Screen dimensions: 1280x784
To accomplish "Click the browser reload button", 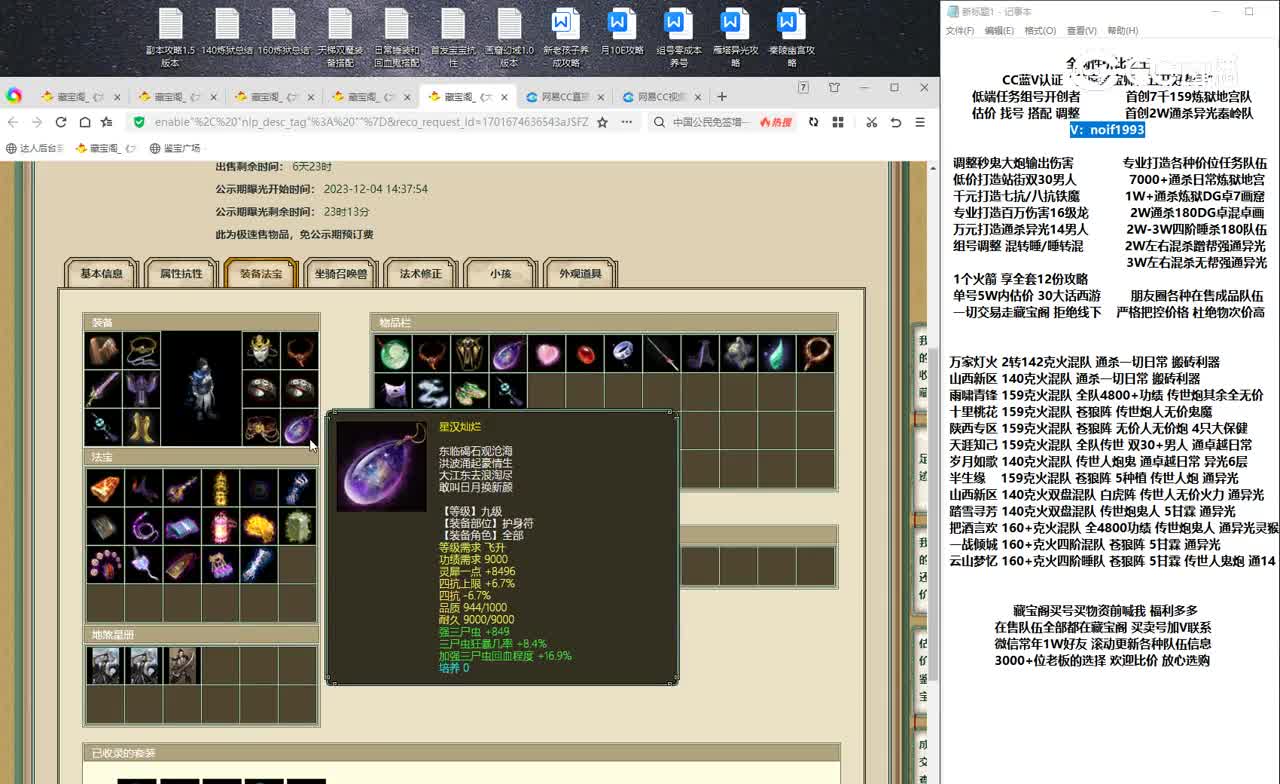I will 61,122.
